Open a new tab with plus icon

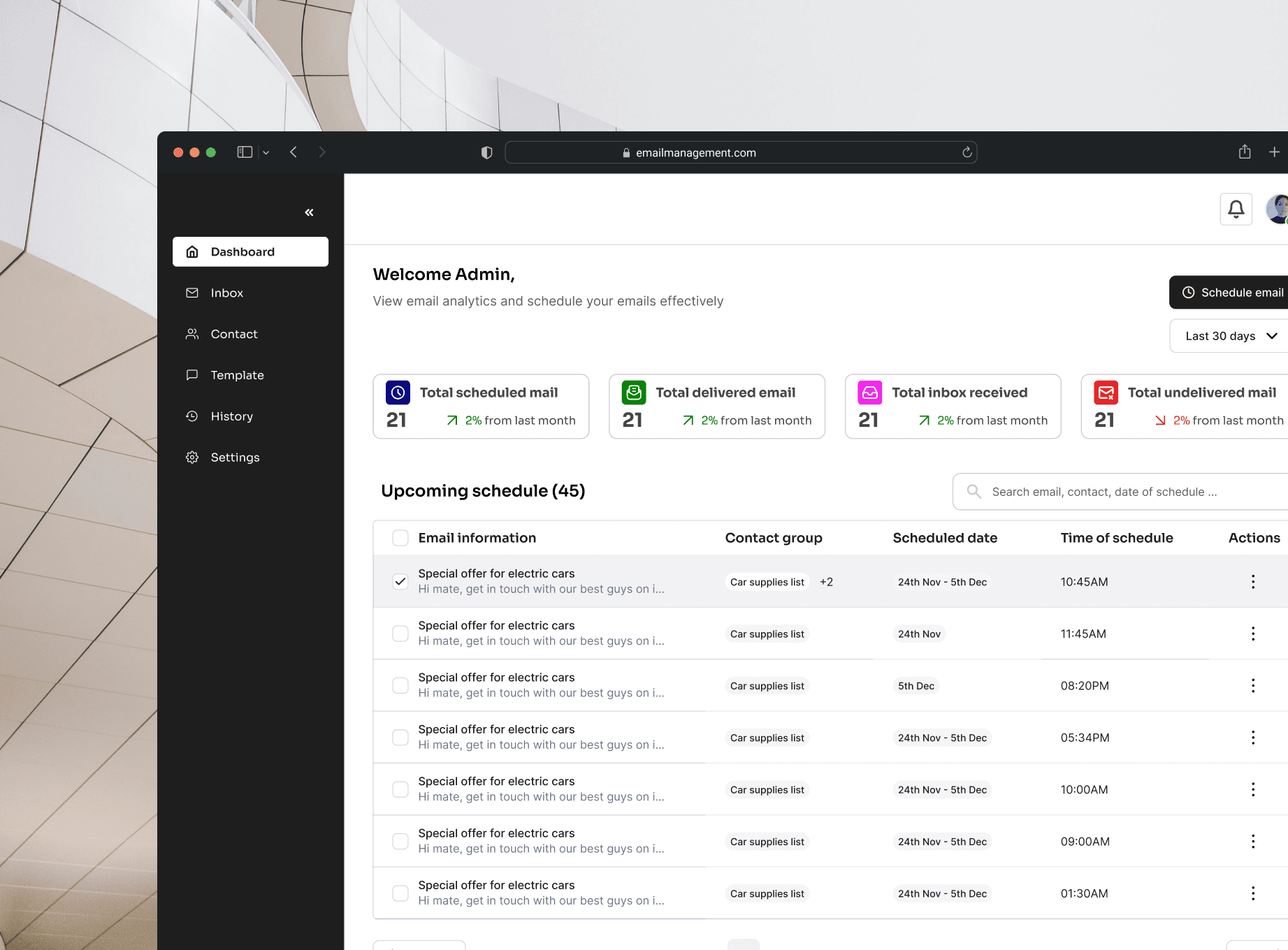pyautogui.click(x=1274, y=152)
